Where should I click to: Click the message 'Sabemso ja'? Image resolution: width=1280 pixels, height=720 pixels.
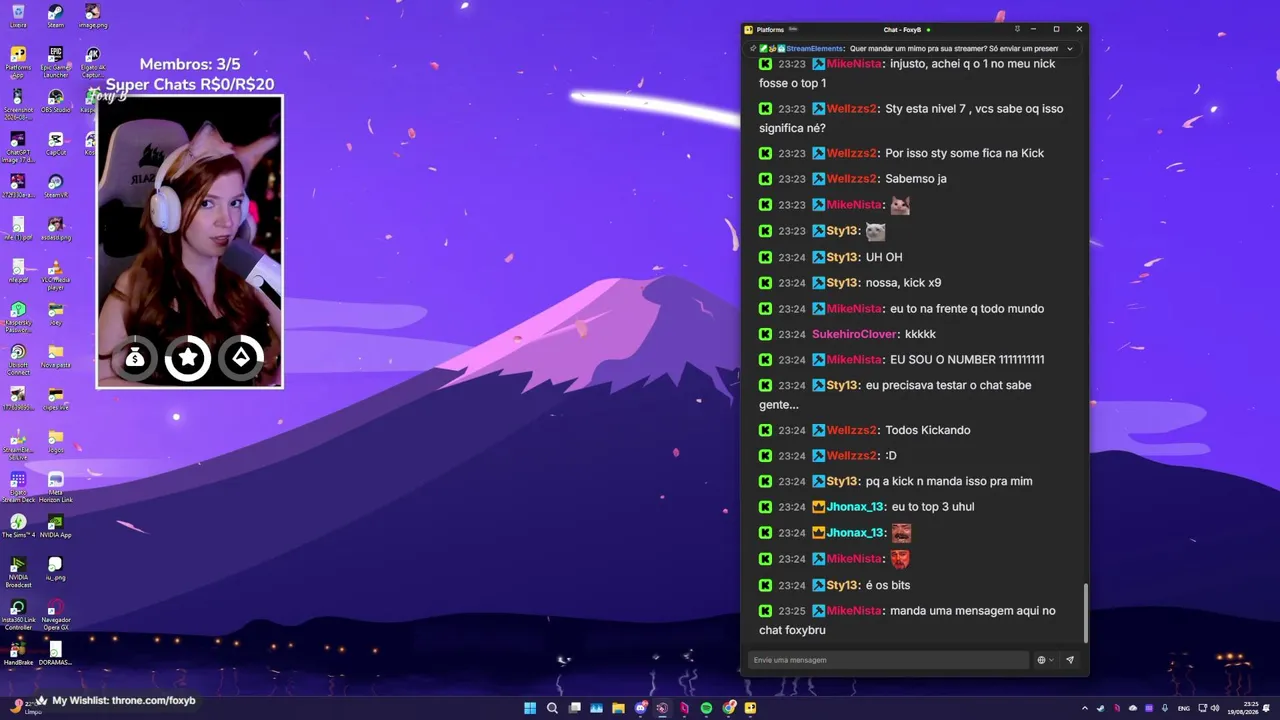916,179
